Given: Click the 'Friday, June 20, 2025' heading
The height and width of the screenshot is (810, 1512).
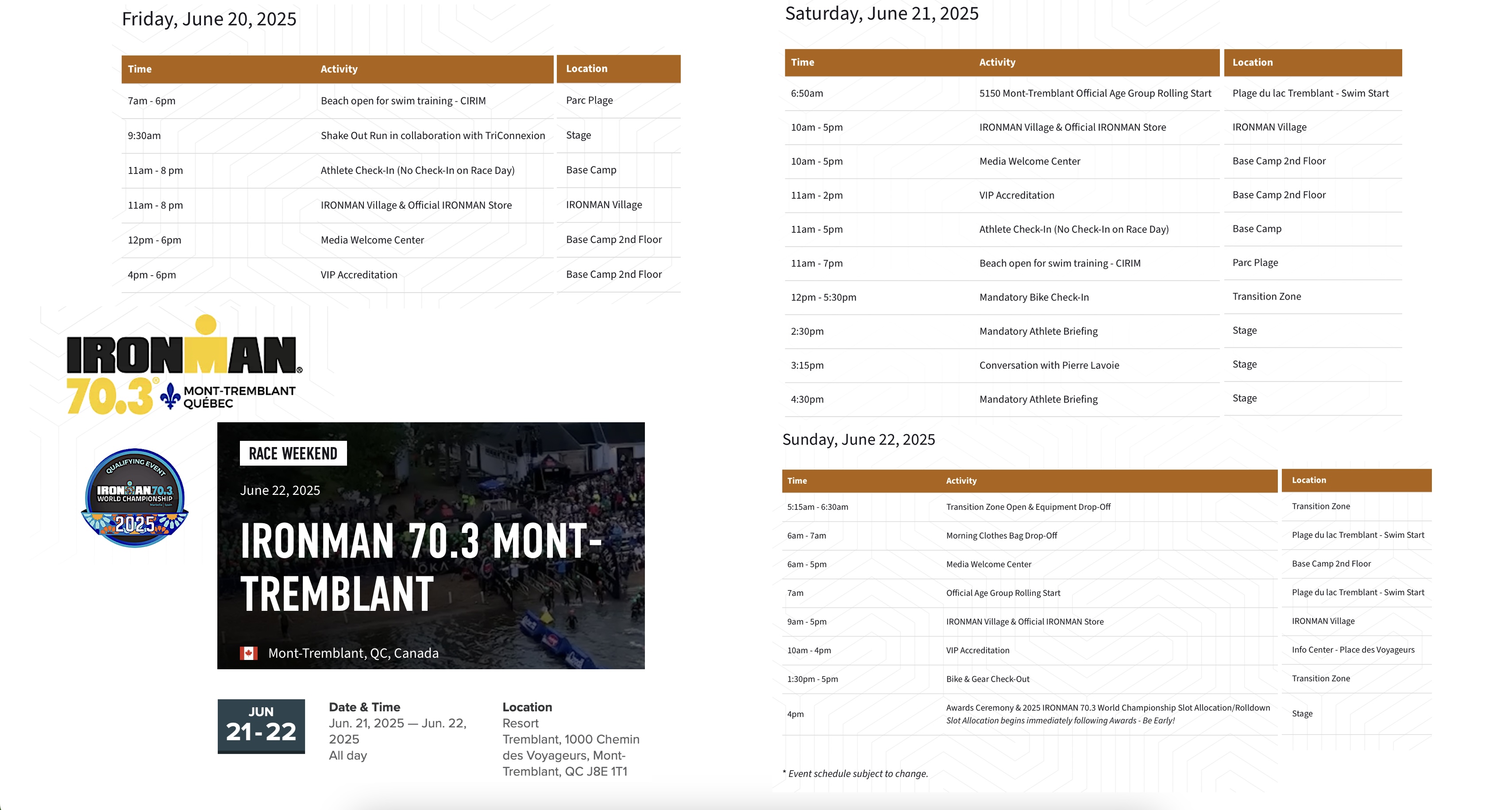Looking at the screenshot, I should (x=209, y=19).
